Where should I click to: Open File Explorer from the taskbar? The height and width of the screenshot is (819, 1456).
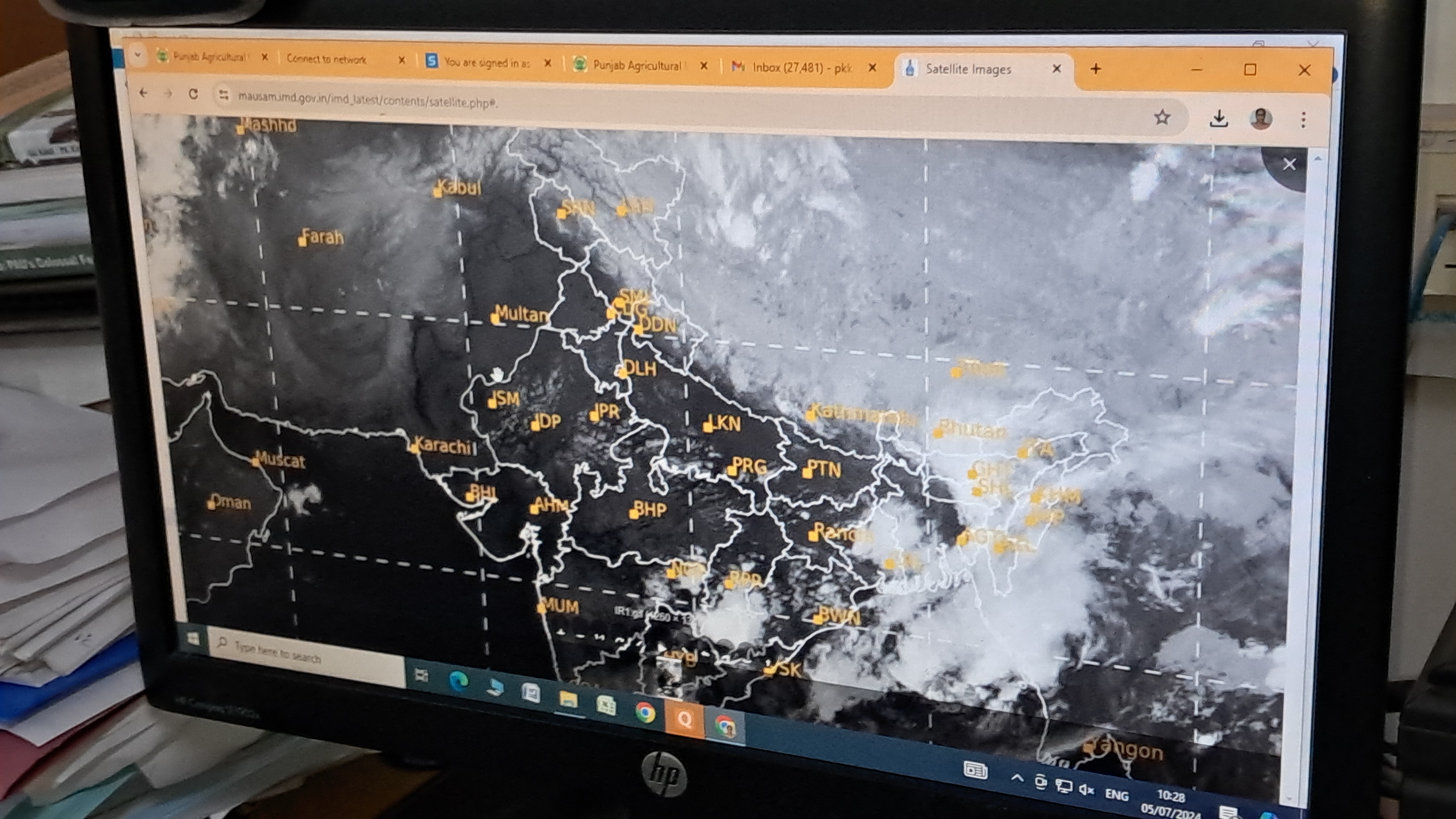568,699
